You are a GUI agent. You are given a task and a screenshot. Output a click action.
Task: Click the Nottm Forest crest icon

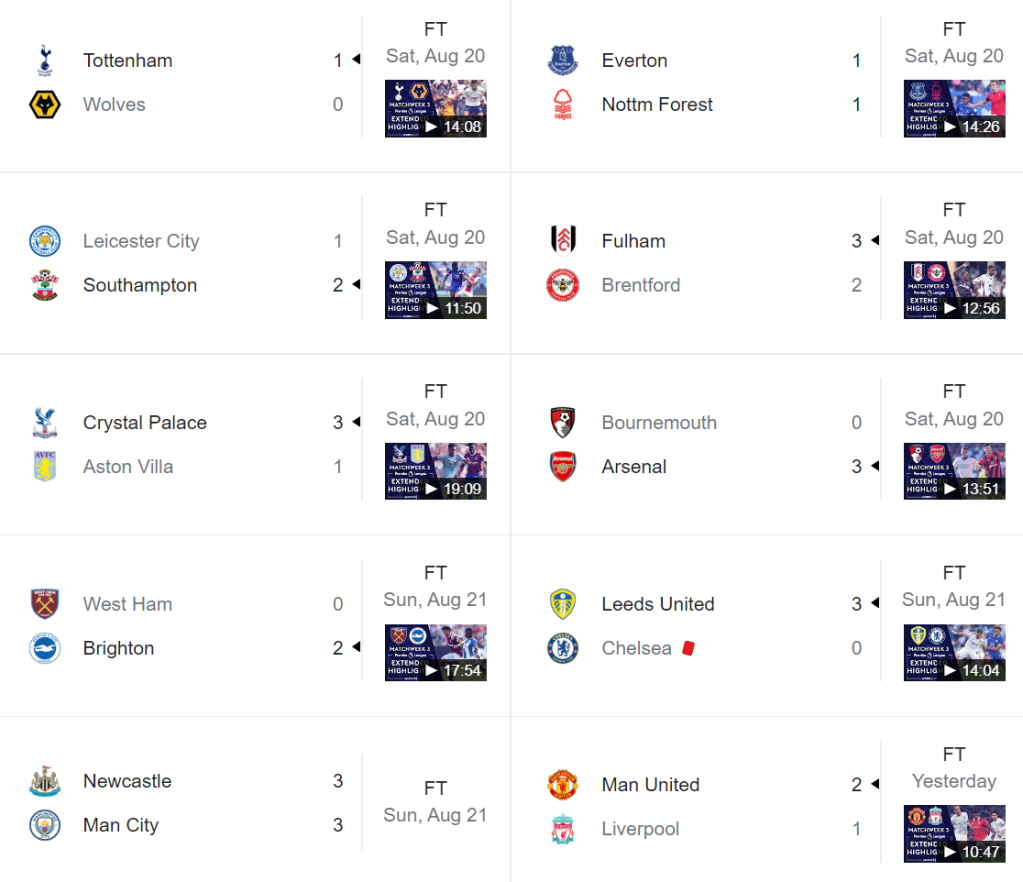[563, 105]
